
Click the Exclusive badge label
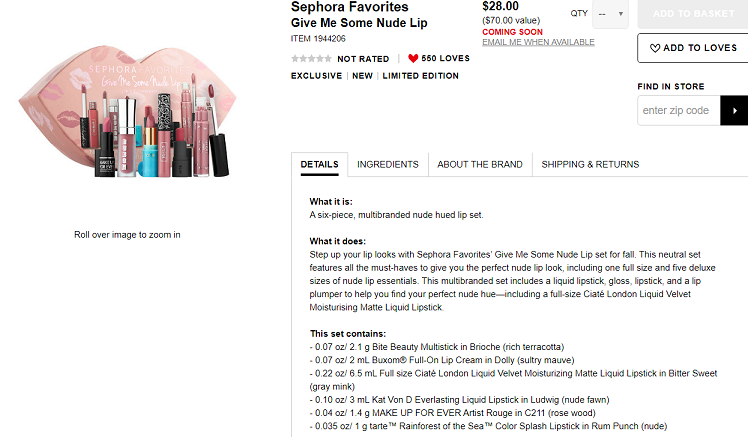click(316, 76)
